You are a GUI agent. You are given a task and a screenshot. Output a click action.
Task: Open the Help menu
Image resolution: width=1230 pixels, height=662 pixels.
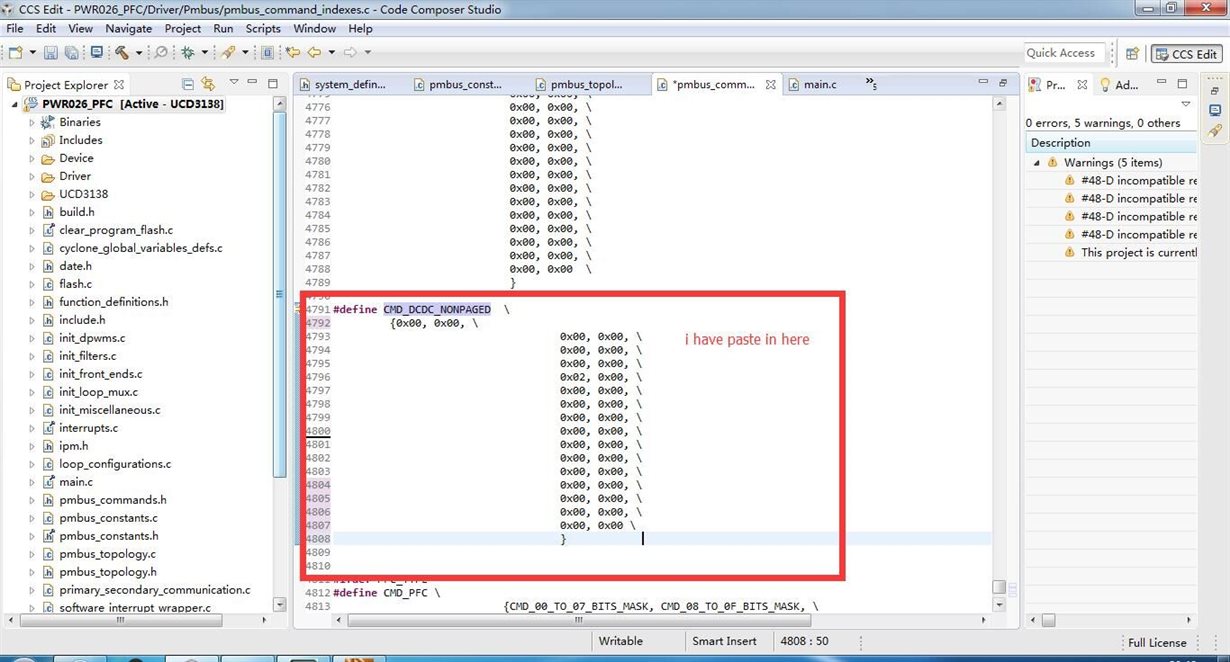(x=360, y=29)
